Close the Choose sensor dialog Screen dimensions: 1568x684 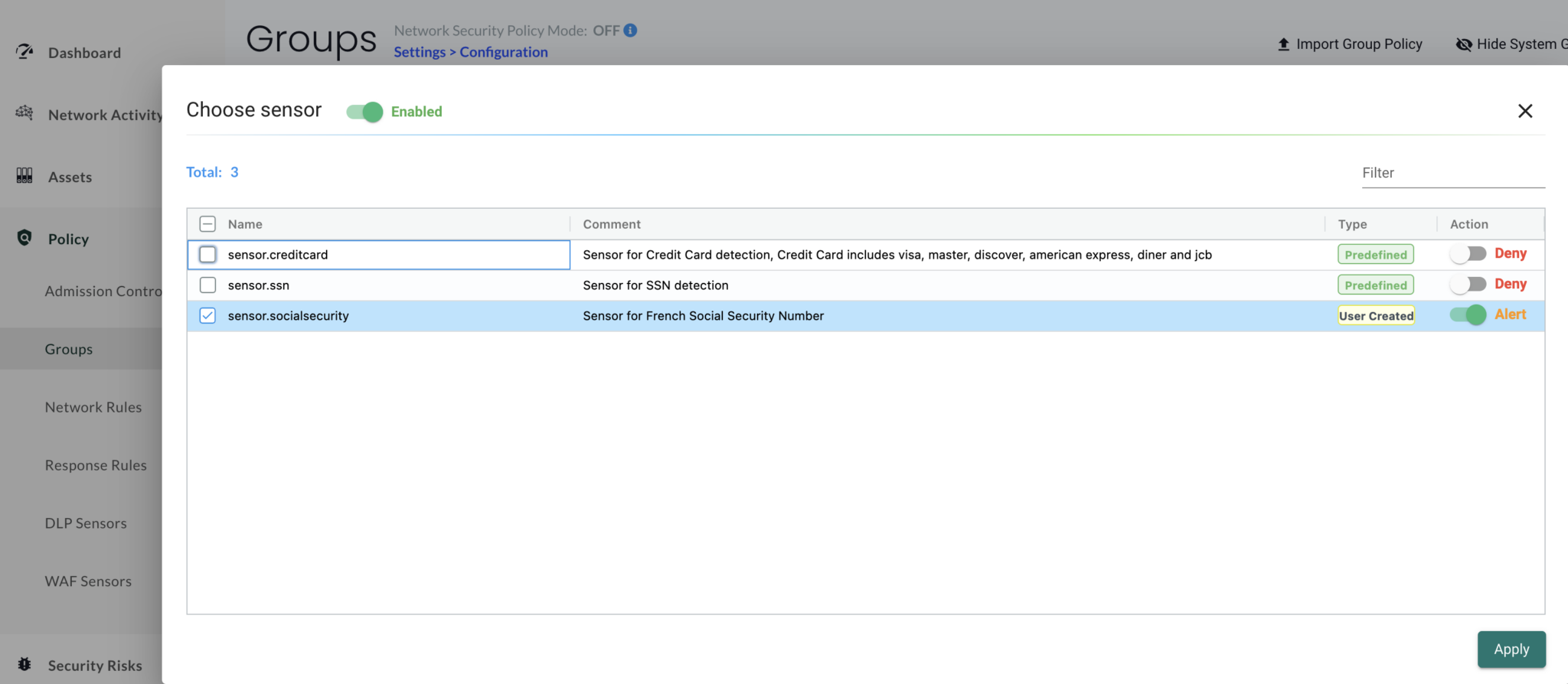click(x=1525, y=111)
